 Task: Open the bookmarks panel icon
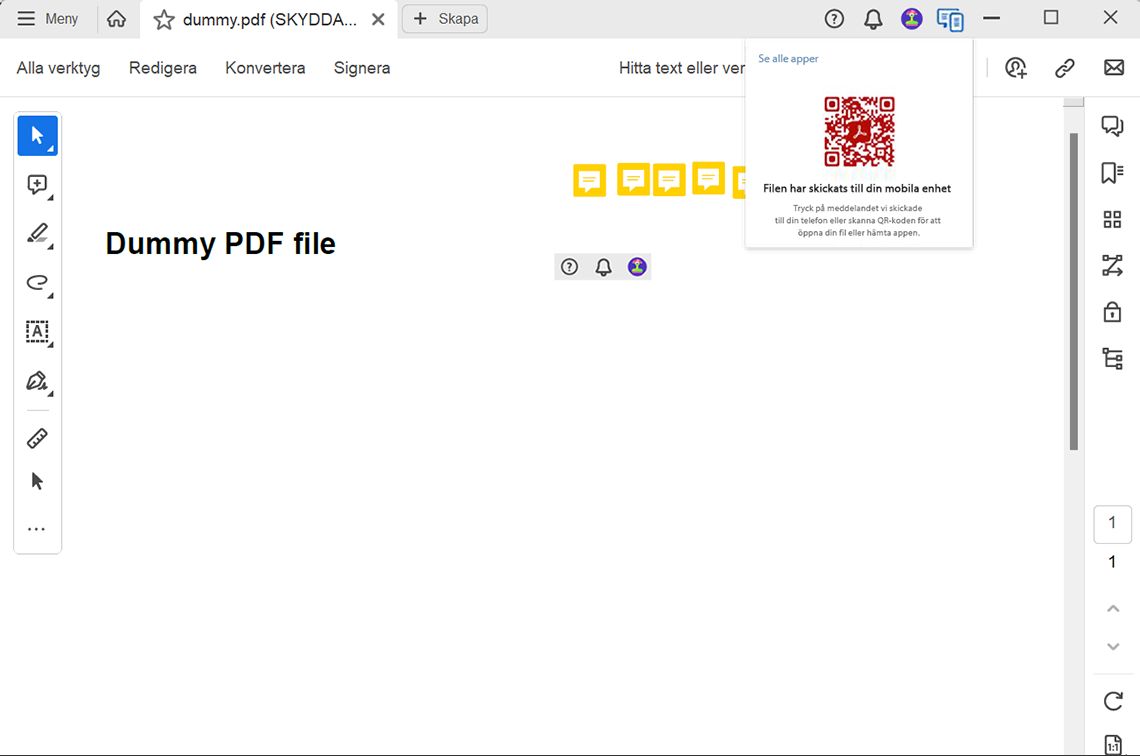(x=1112, y=173)
